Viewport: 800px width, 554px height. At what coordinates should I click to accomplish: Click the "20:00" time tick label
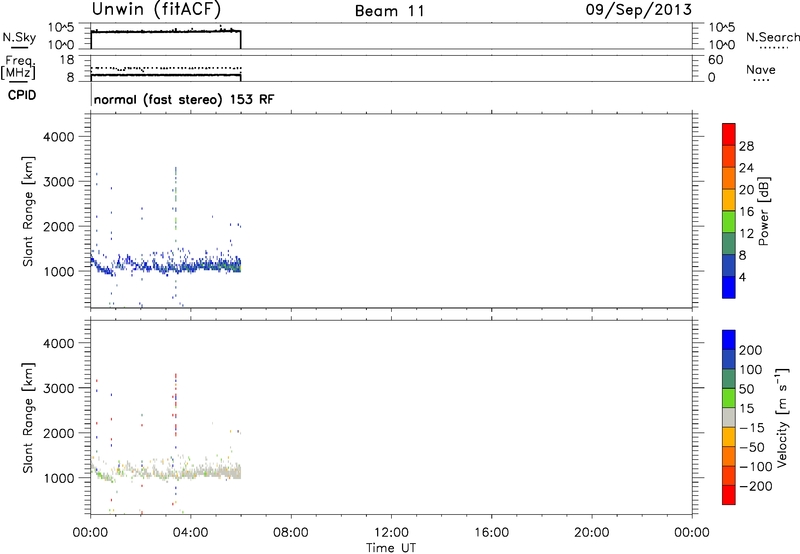(x=591, y=533)
